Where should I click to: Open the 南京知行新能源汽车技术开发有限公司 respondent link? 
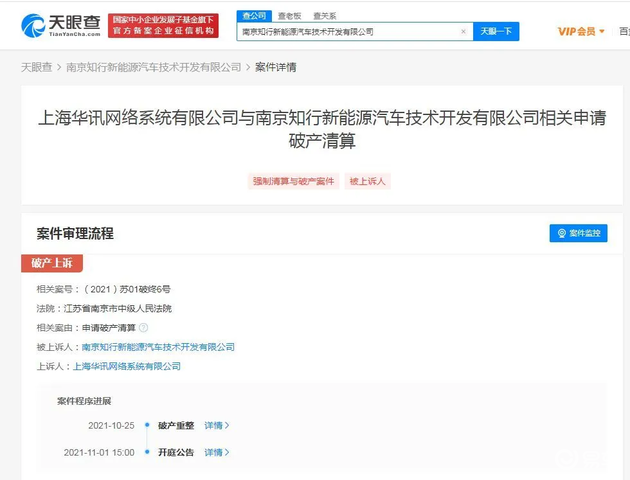click(x=158, y=347)
